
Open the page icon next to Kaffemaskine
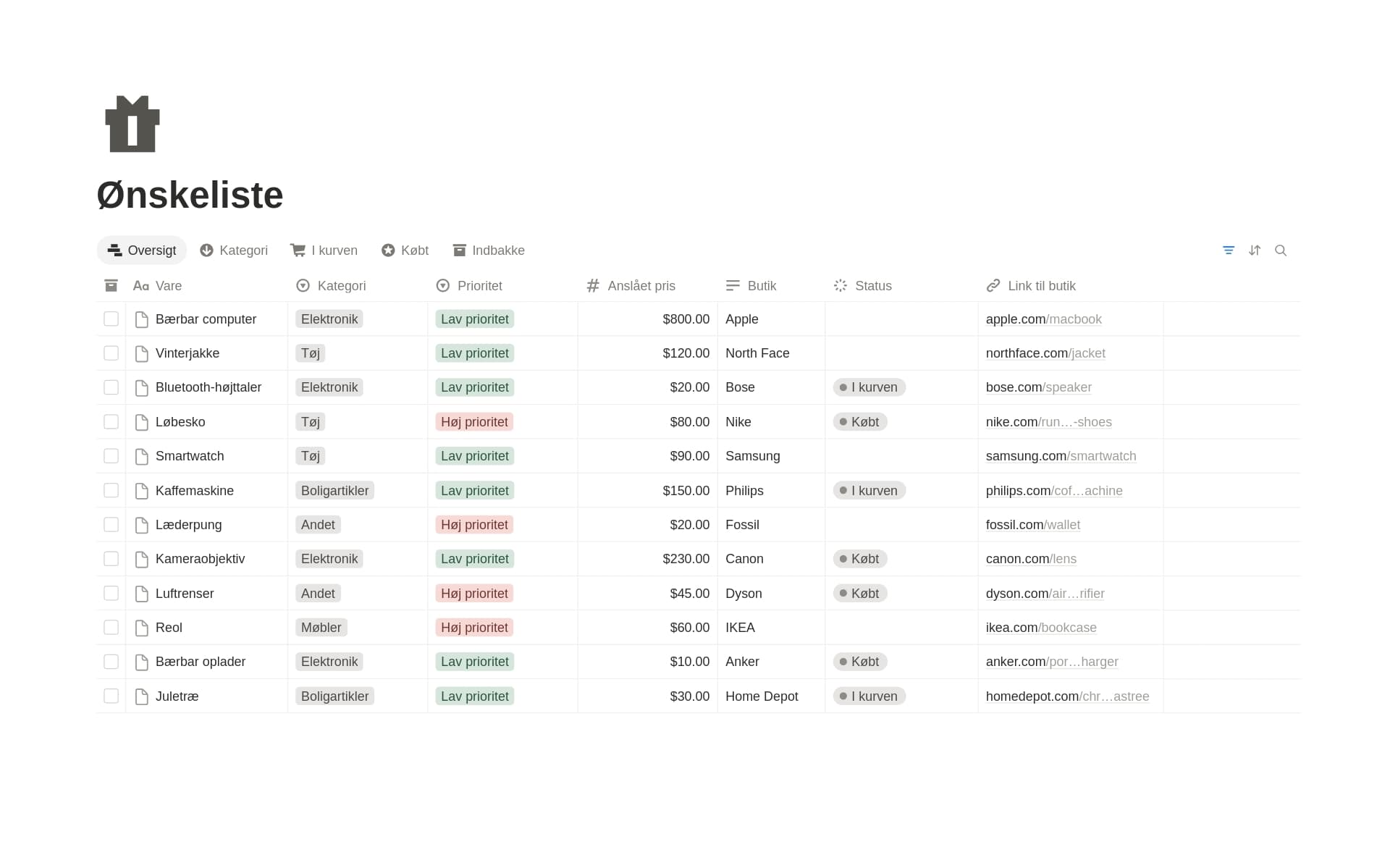[142, 491]
